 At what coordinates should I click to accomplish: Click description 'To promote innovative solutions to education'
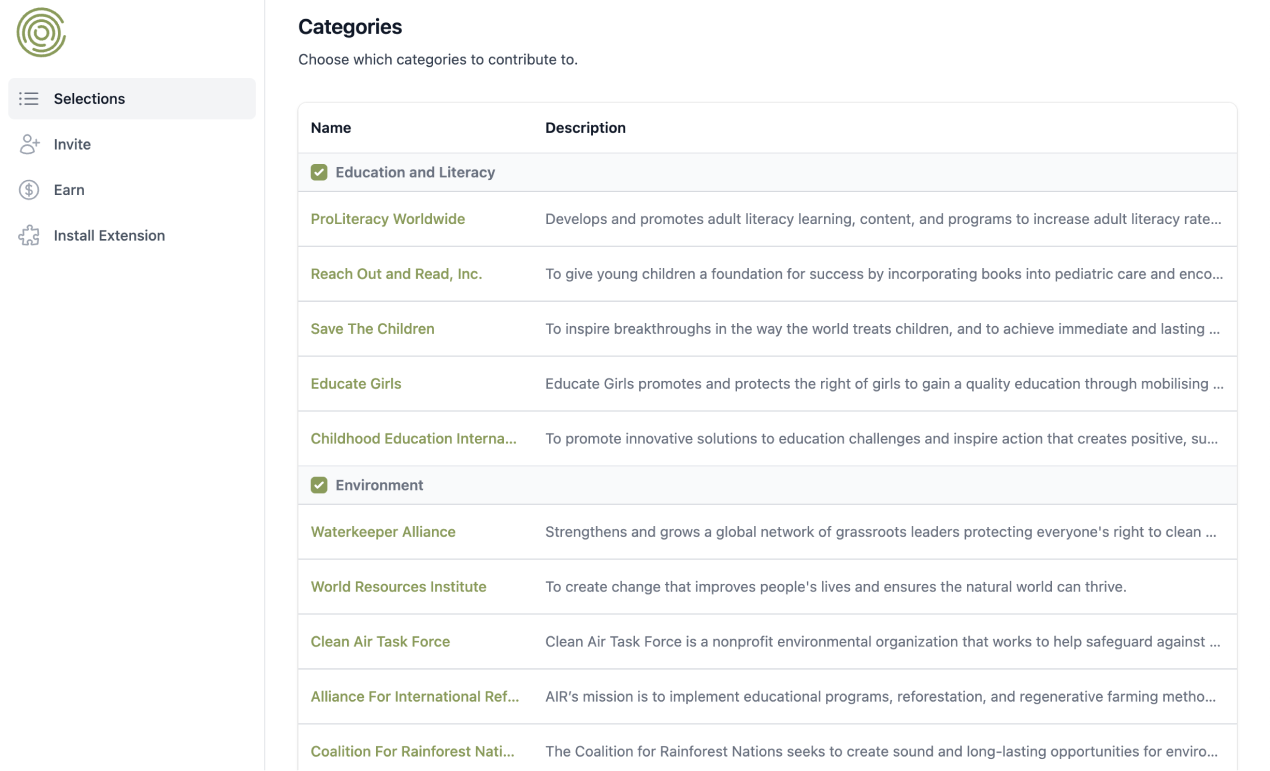(881, 439)
